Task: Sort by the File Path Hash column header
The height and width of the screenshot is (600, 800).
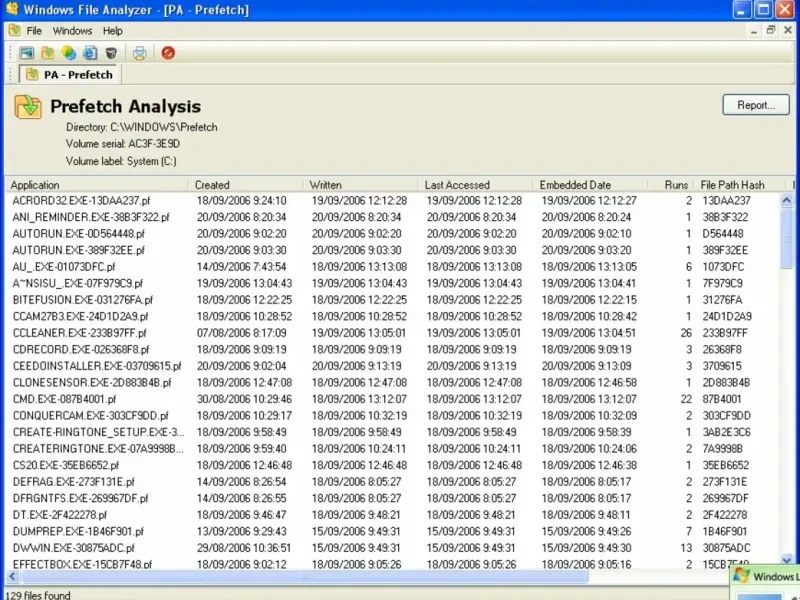Action: [740, 185]
